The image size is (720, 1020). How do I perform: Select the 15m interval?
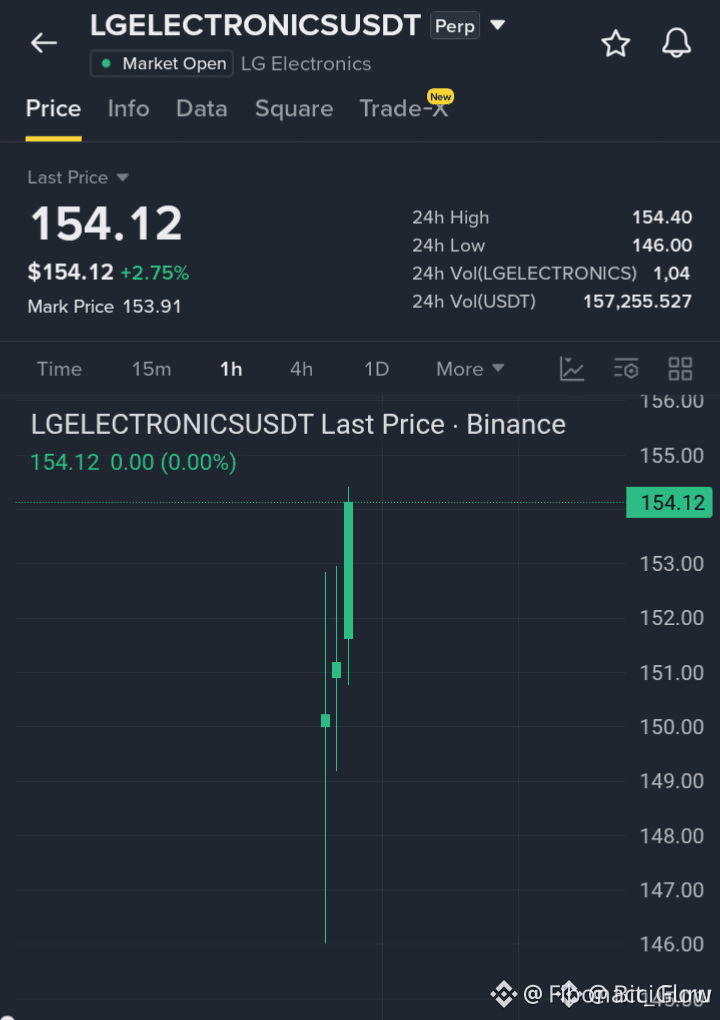[152, 369]
